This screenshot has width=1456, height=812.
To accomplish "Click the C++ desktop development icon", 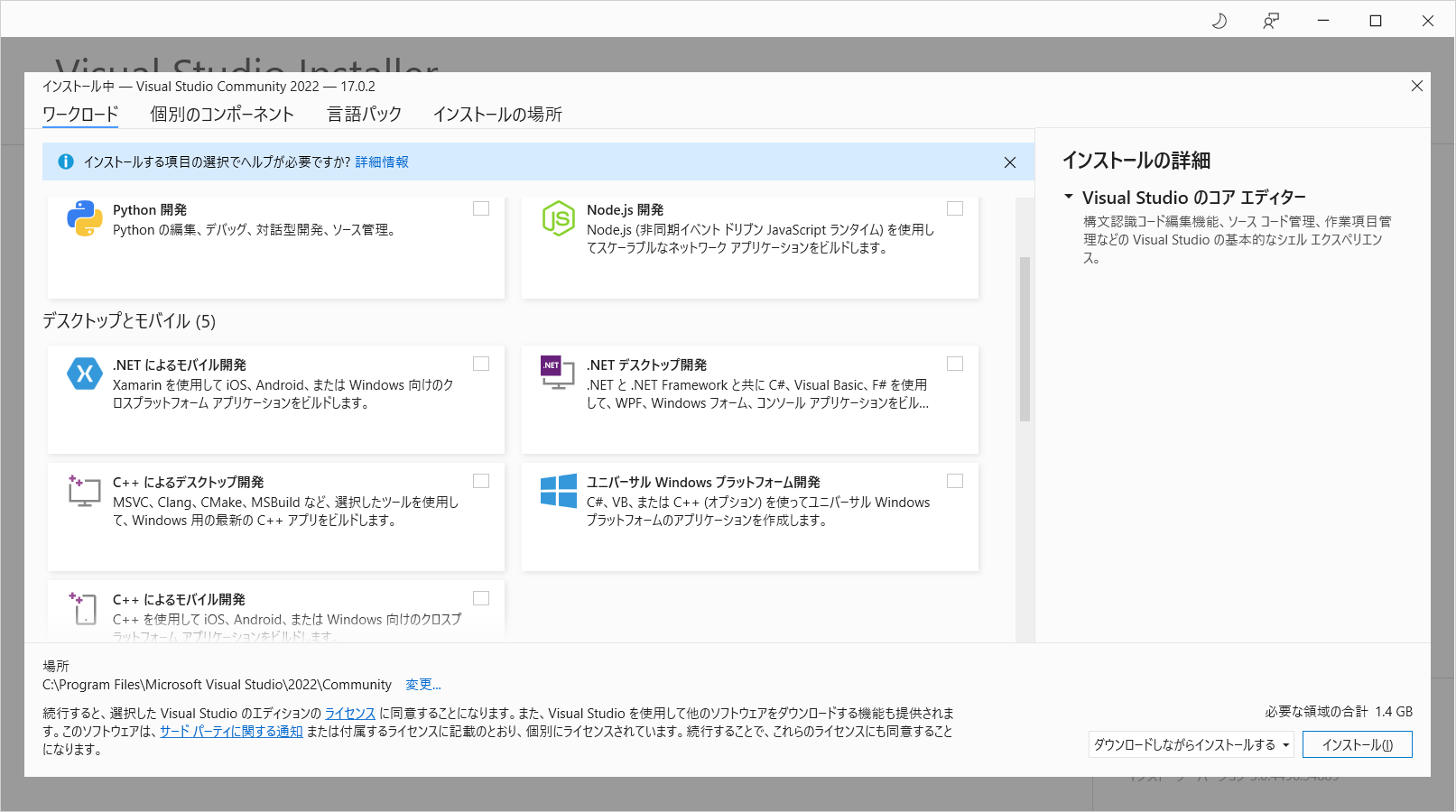I will pos(84,491).
